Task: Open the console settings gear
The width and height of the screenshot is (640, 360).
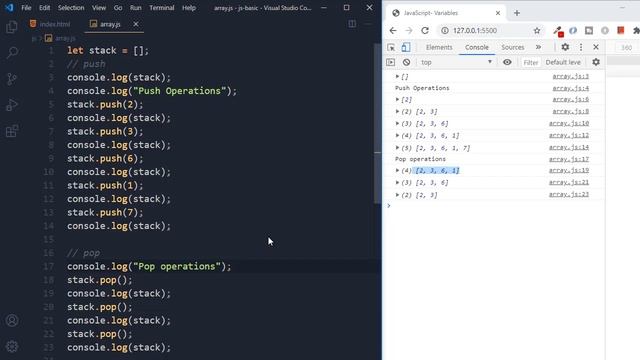Action: point(596,62)
